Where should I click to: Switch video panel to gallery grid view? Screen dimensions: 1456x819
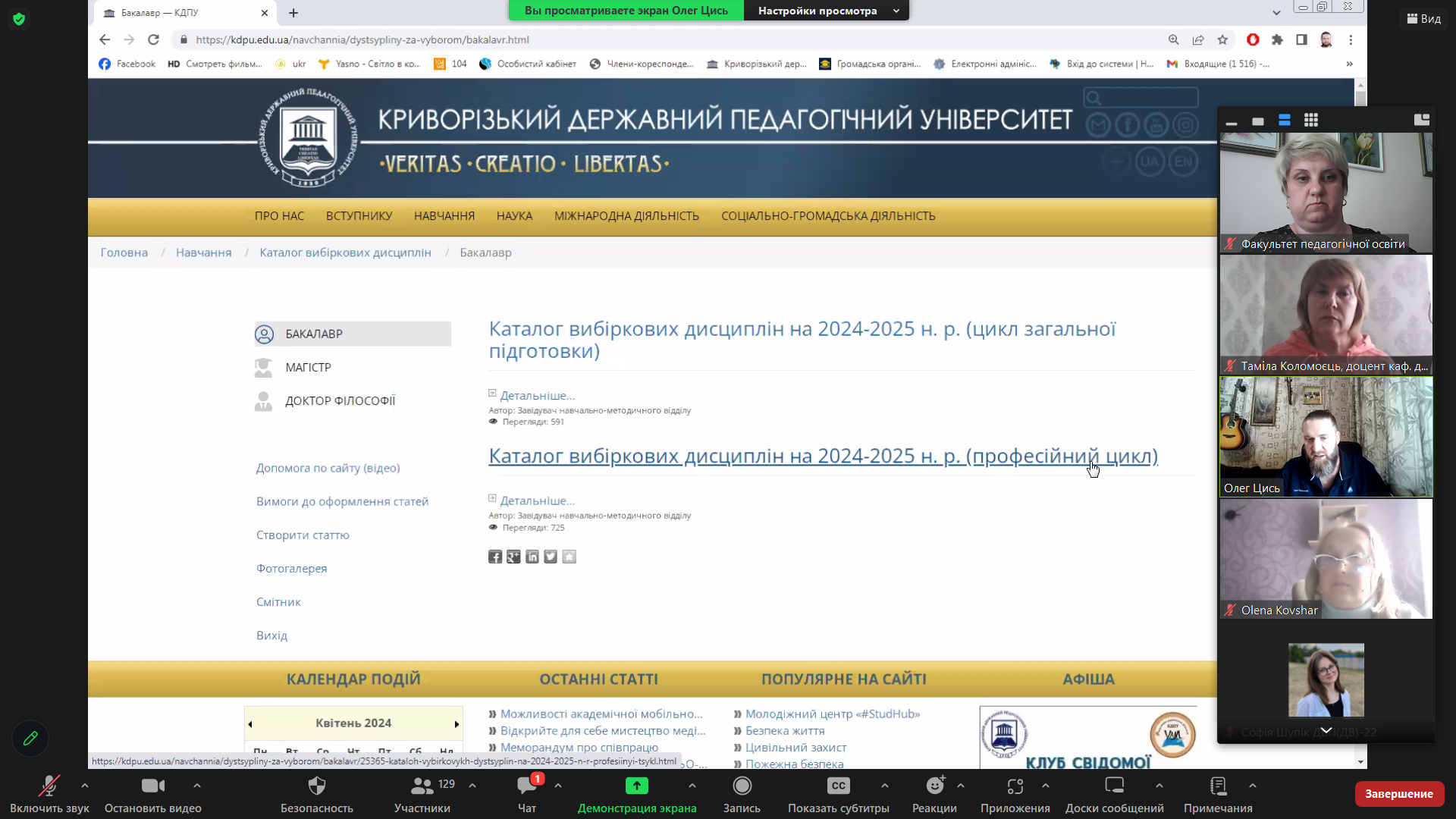tap(1311, 120)
